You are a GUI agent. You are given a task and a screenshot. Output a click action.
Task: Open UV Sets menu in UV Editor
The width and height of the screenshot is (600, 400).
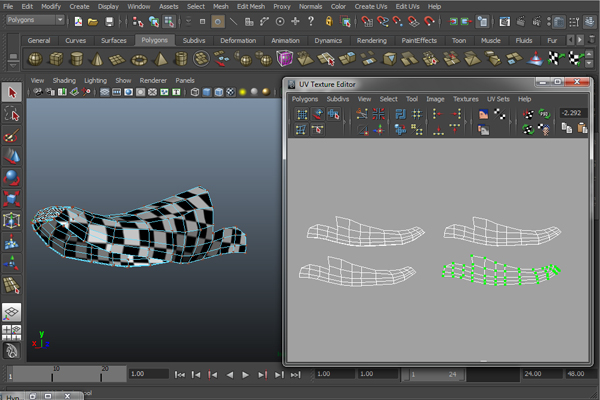(498, 99)
